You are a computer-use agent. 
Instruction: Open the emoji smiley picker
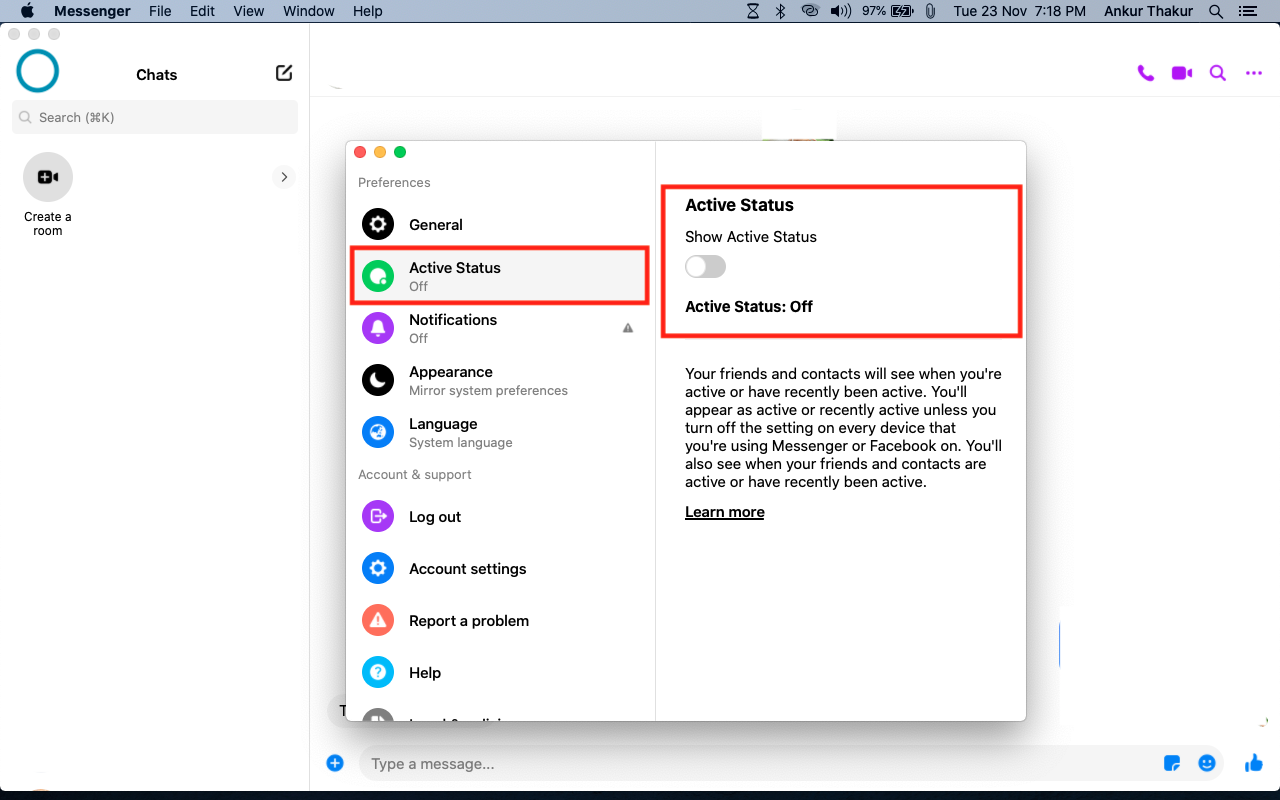(x=1207, y=763)
